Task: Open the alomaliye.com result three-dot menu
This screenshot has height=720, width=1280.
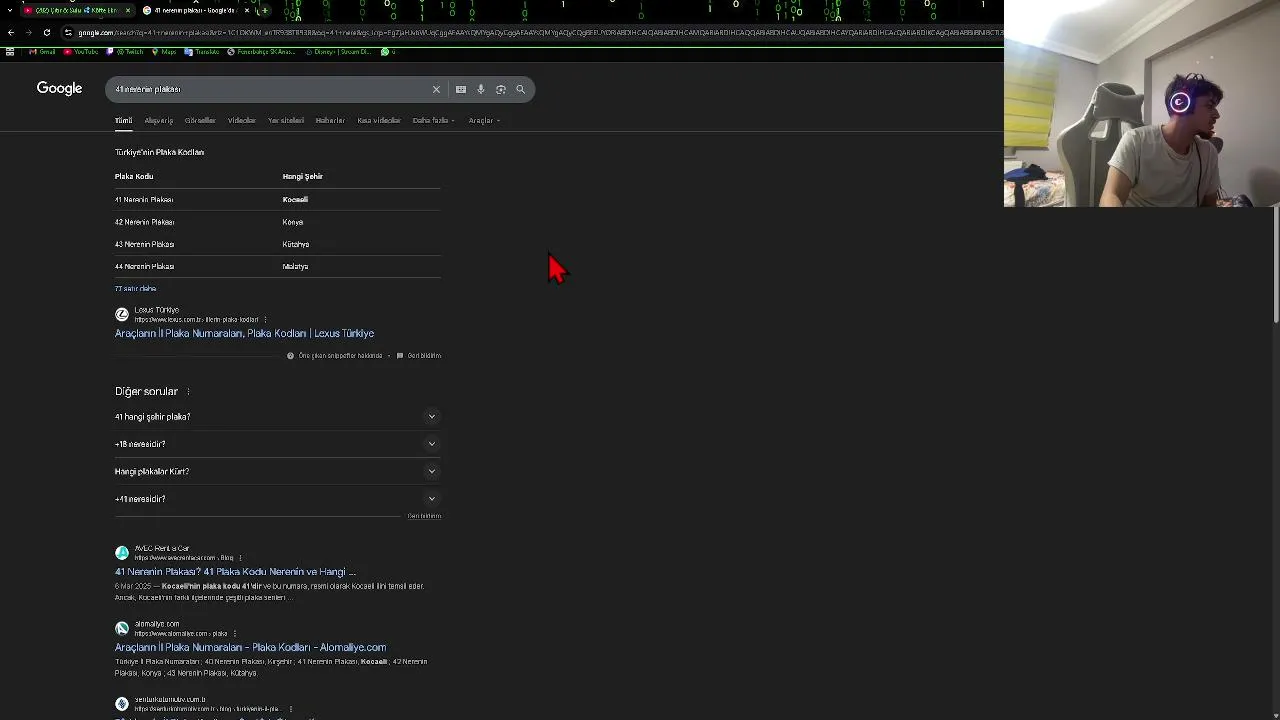Action: click(x=235, y=634)
